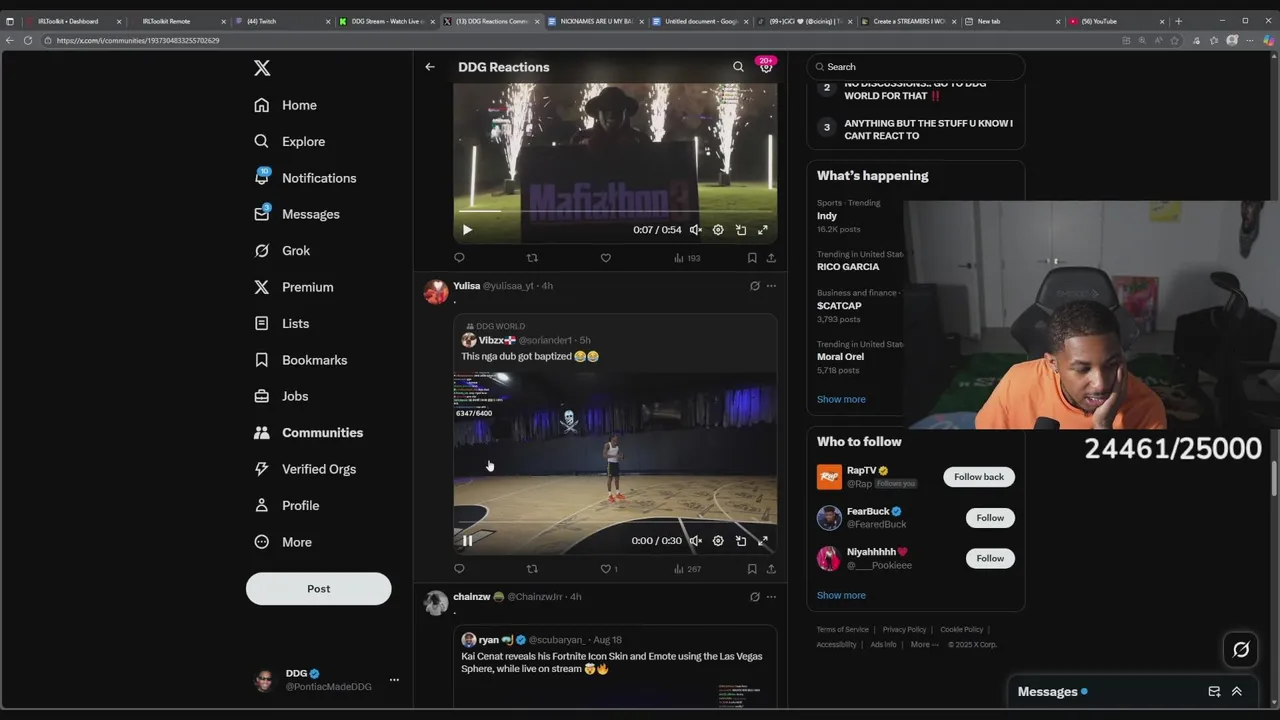Compose new message icon in Messages drawer
Screen dimensions: 1280x720
[1214, 691]
